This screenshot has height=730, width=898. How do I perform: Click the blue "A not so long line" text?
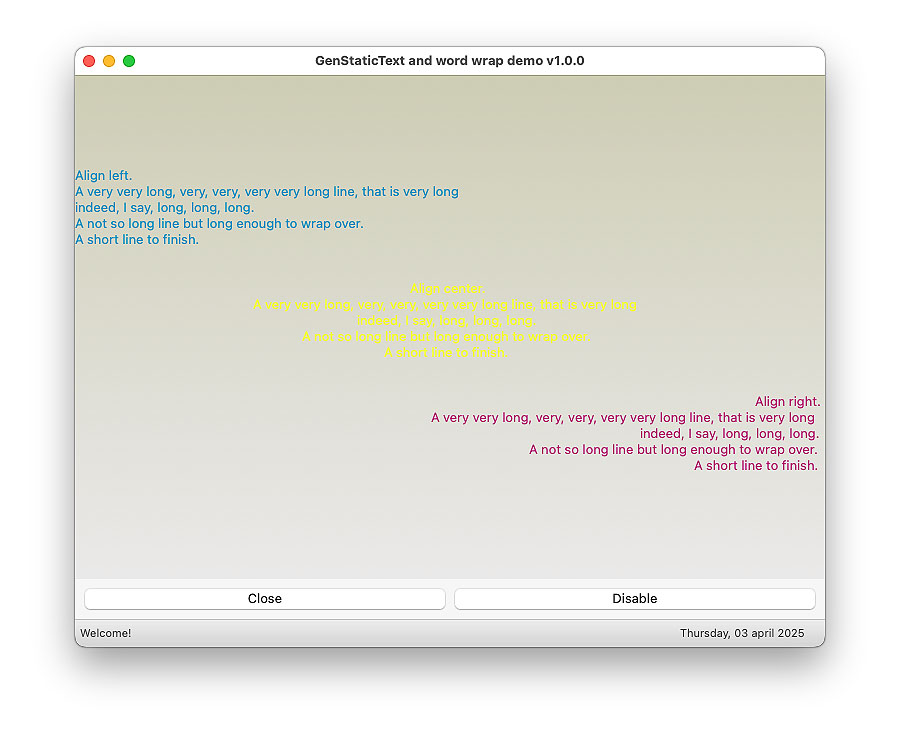[219, 224]
